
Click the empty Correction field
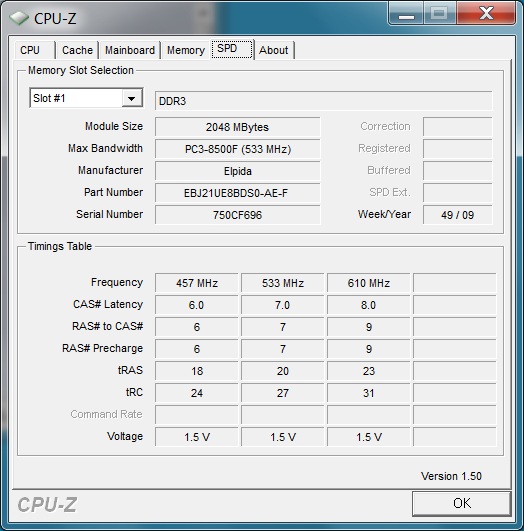(x=457, y=127)
